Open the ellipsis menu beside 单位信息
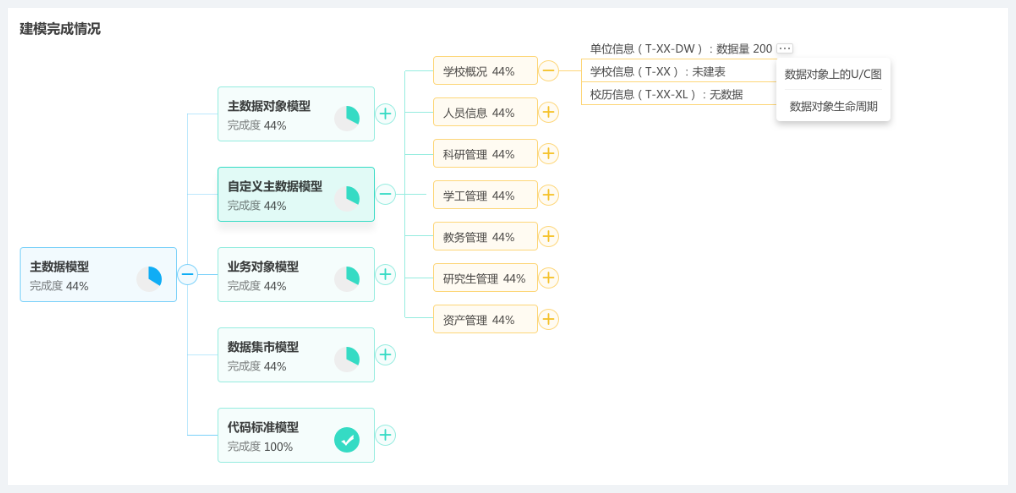The height and width of the screenshot is (493, 1016). pyautogui.click(x=785, y=49)
